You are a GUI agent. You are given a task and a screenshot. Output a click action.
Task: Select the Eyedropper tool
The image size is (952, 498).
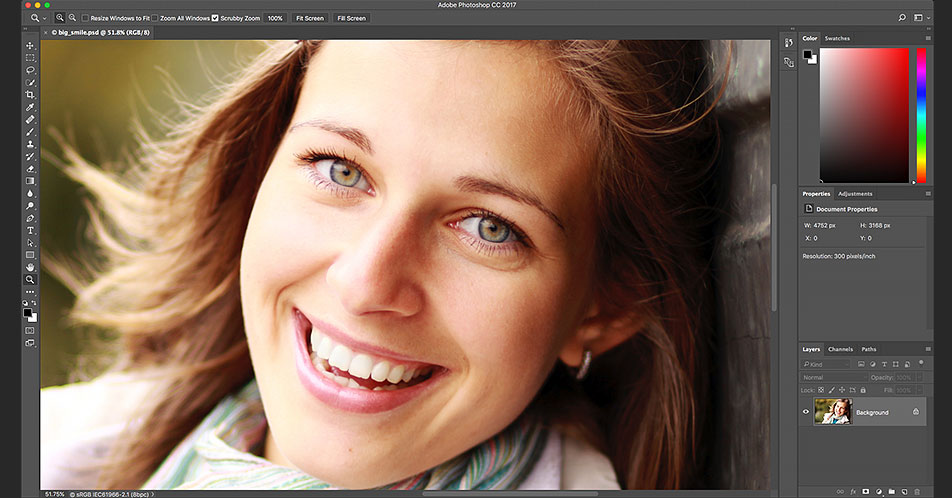tap(30, 107)
